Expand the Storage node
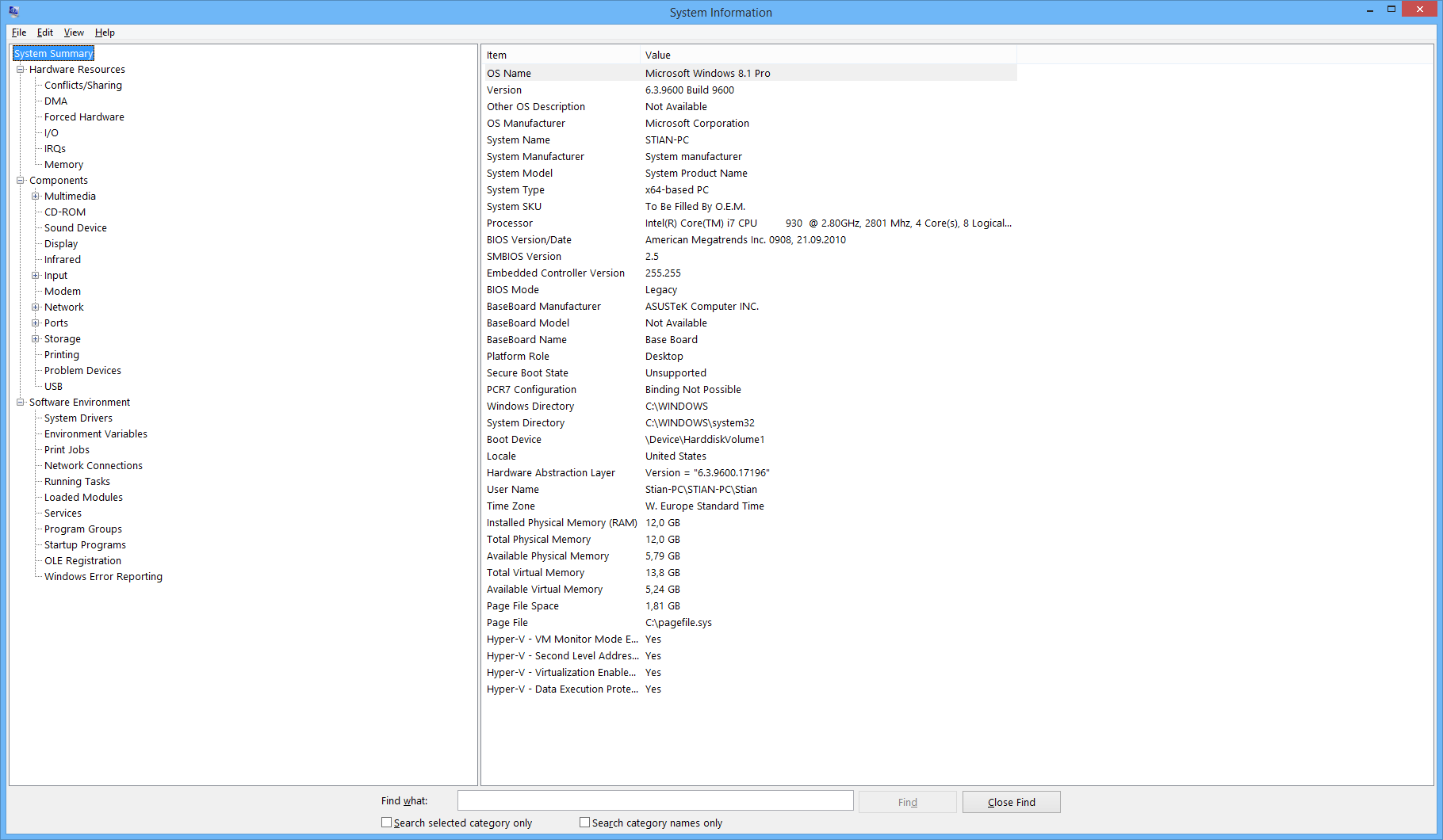 tap(36, 339)
